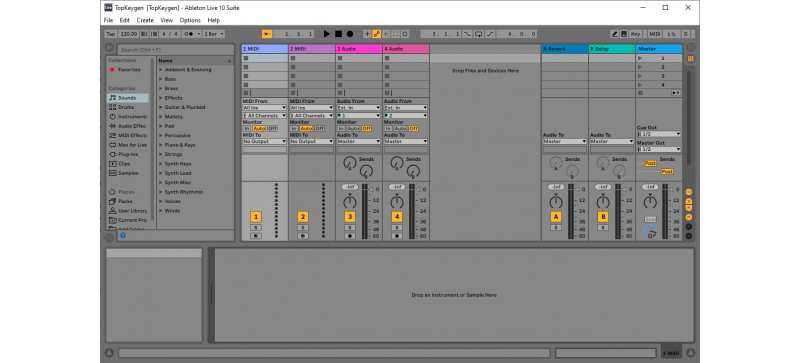Toggle the MIDI arrangement overdub plus button

click(x=367, y=34)
